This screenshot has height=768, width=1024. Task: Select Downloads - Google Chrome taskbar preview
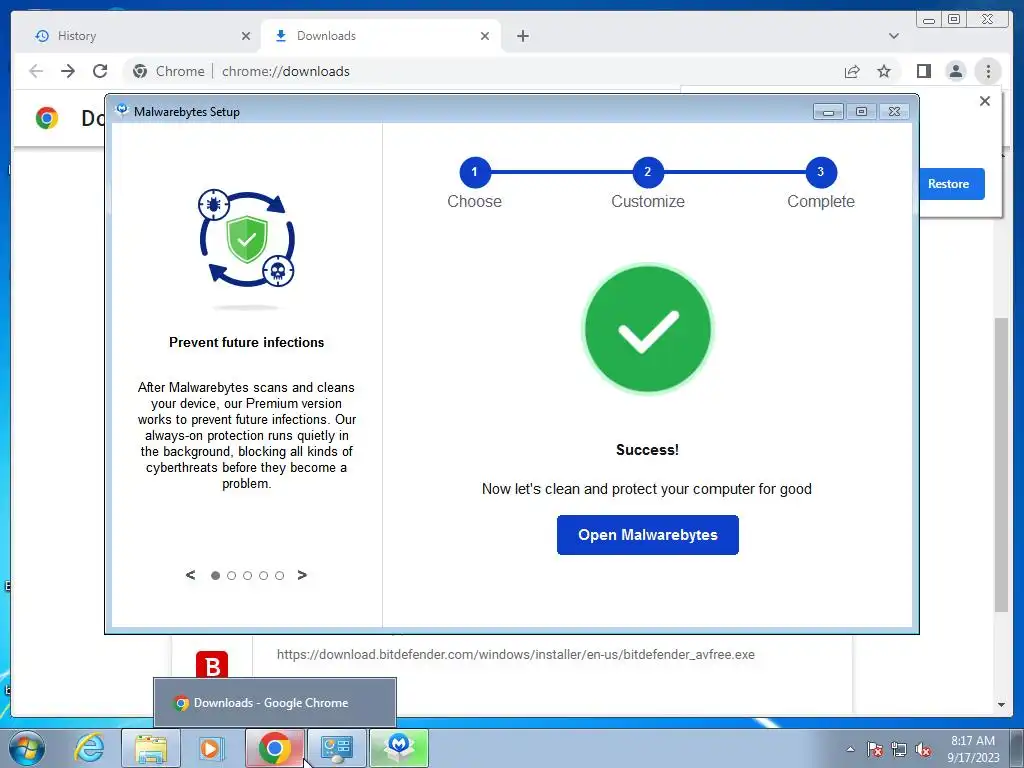click(275, 703)
